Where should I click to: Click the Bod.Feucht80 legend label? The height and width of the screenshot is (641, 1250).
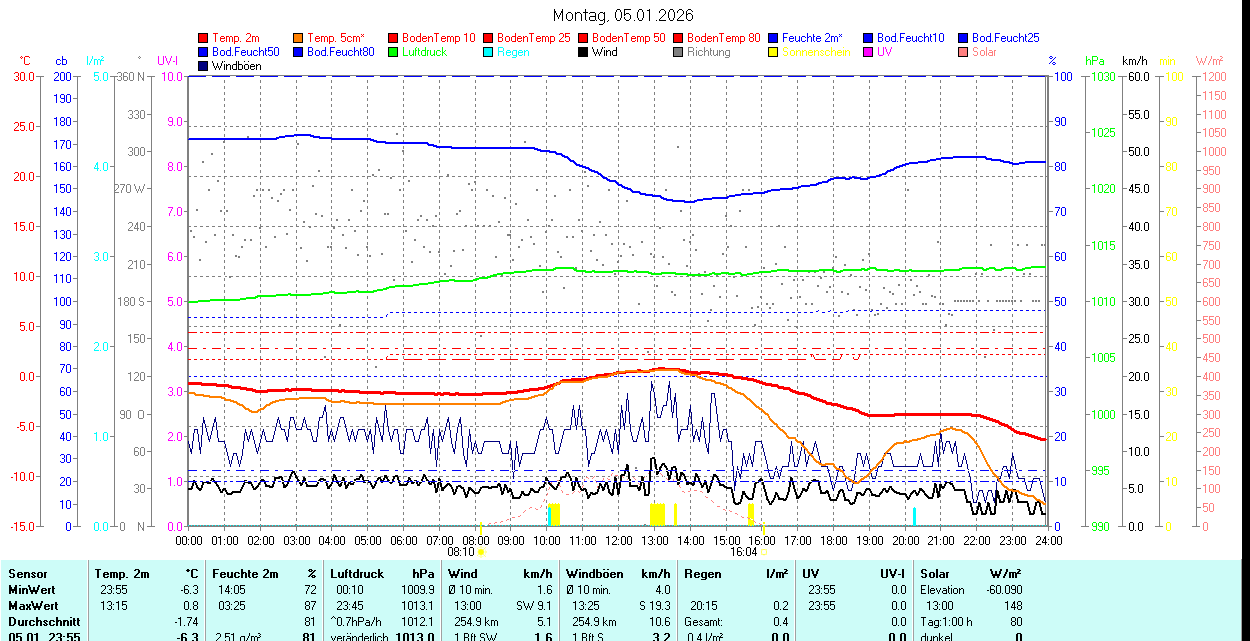[x=340, y=52]
